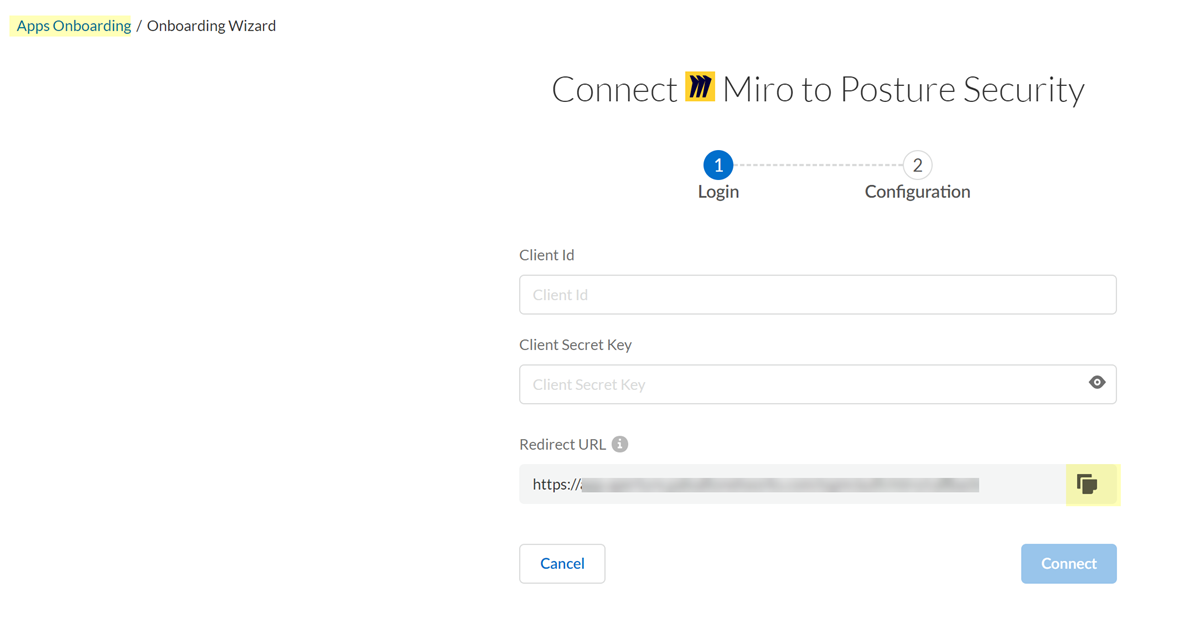The width and height of the screenshot is (1200, 633).
Task: Copy the Redirect URL with copy icon
Action: [x=1087, y=485]
